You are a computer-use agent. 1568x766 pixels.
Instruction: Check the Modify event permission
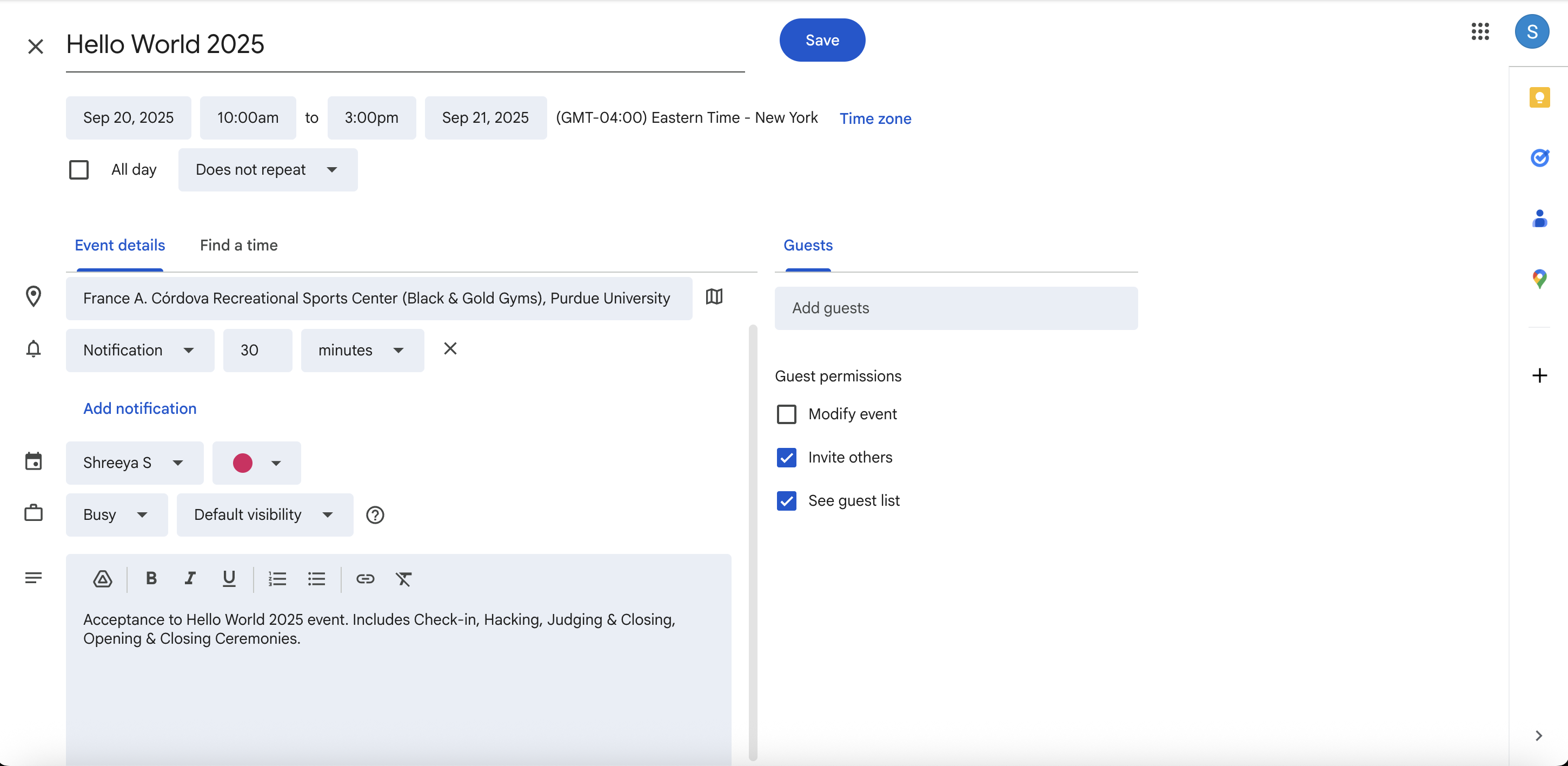tap(787, 414)
